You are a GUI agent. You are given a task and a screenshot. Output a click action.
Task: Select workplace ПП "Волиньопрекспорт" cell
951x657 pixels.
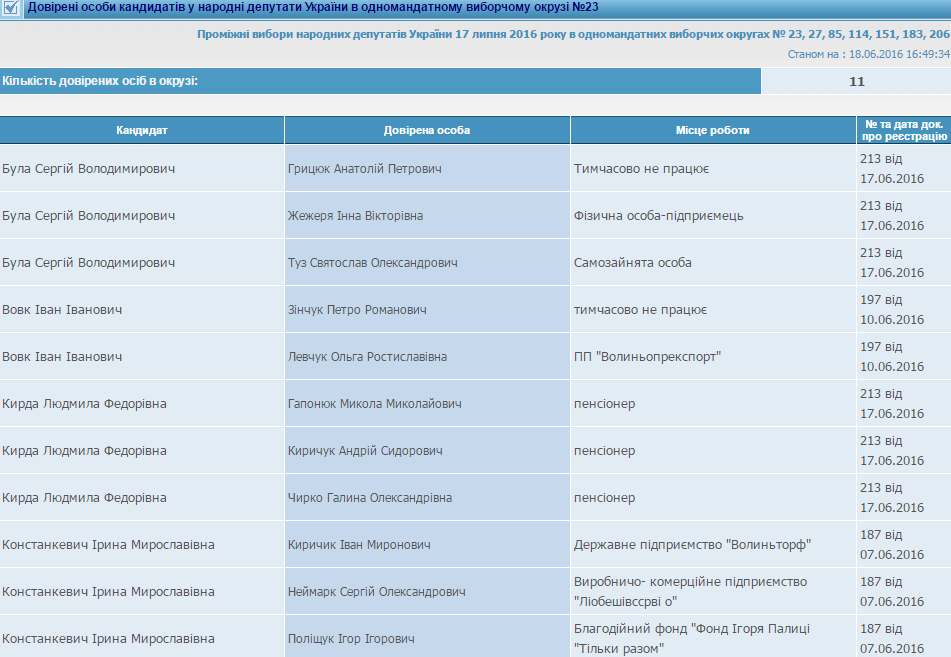pos(647,357)
